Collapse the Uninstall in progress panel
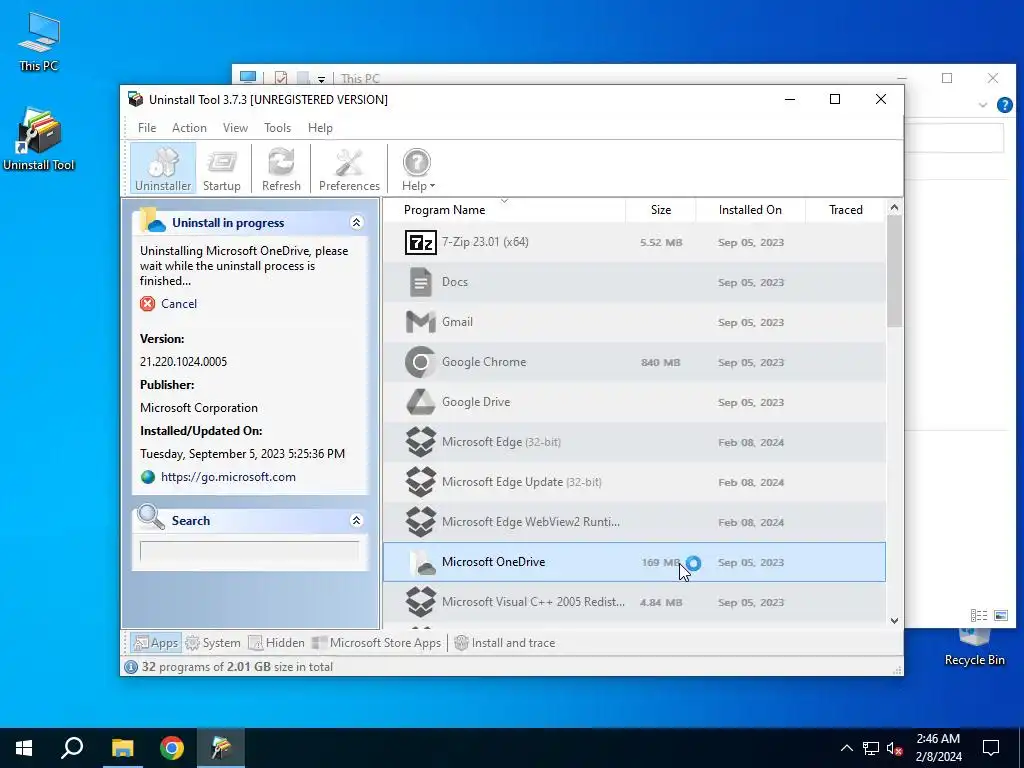The image size is (1024, 768). 356,223
